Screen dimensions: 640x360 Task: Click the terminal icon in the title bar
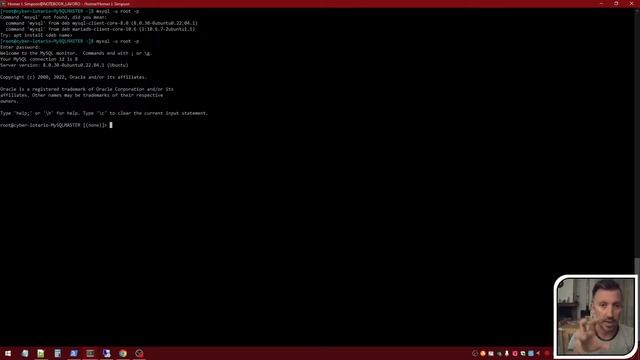(3, 4)
